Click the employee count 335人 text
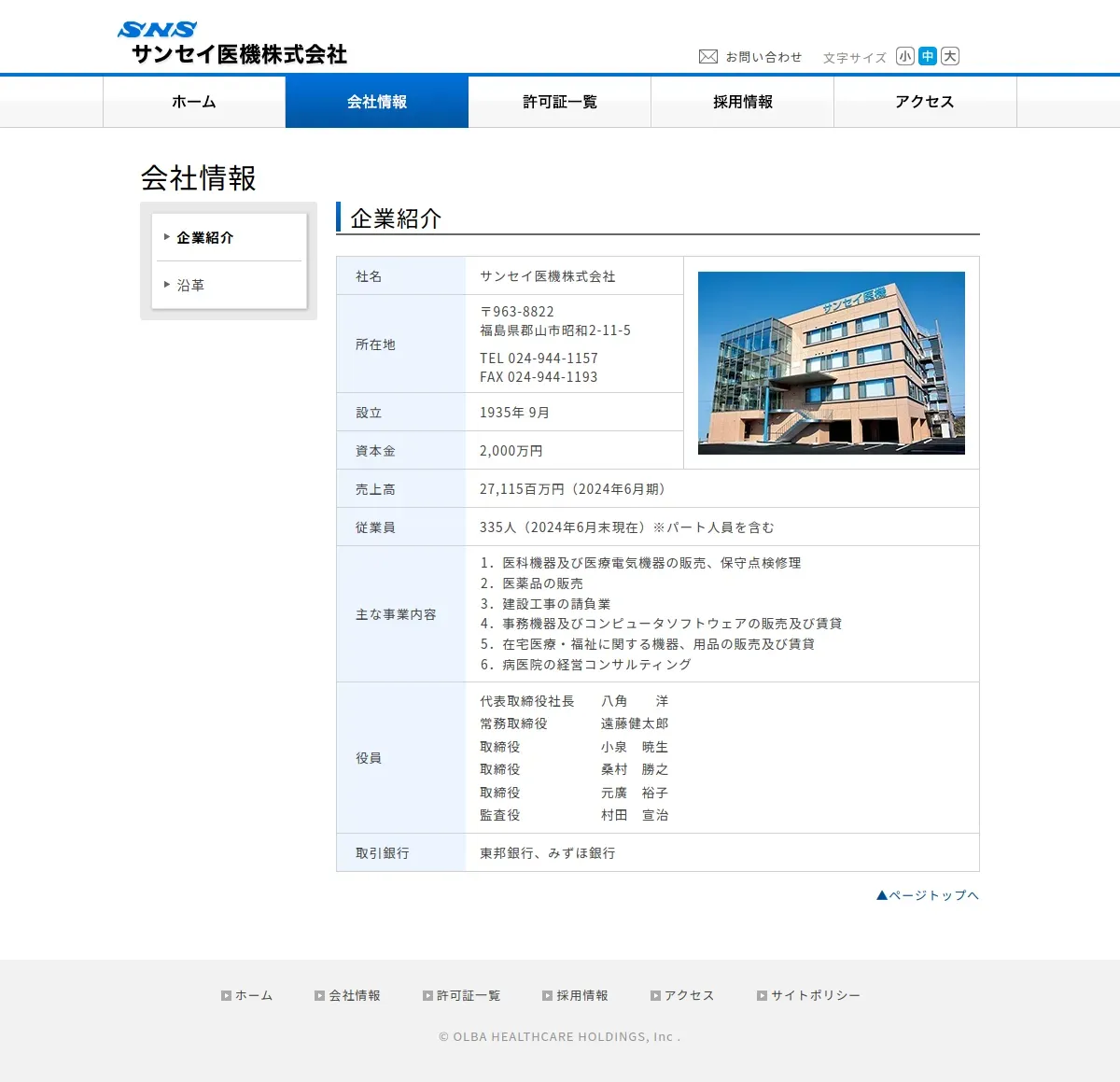The image size is (1120, 1082). tap(497, 527)
